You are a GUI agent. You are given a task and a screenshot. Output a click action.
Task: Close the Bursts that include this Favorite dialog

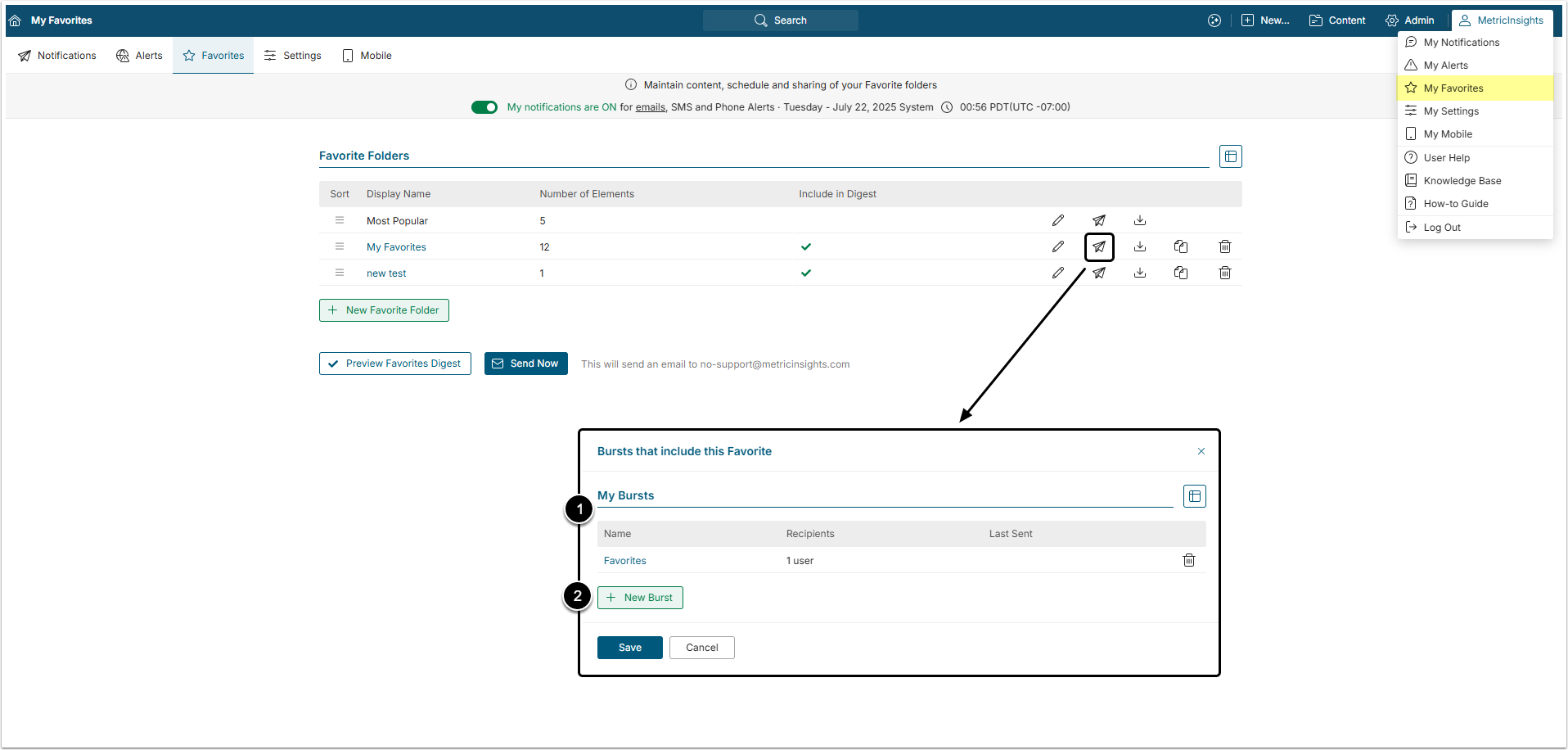[x=1201, y=451]
